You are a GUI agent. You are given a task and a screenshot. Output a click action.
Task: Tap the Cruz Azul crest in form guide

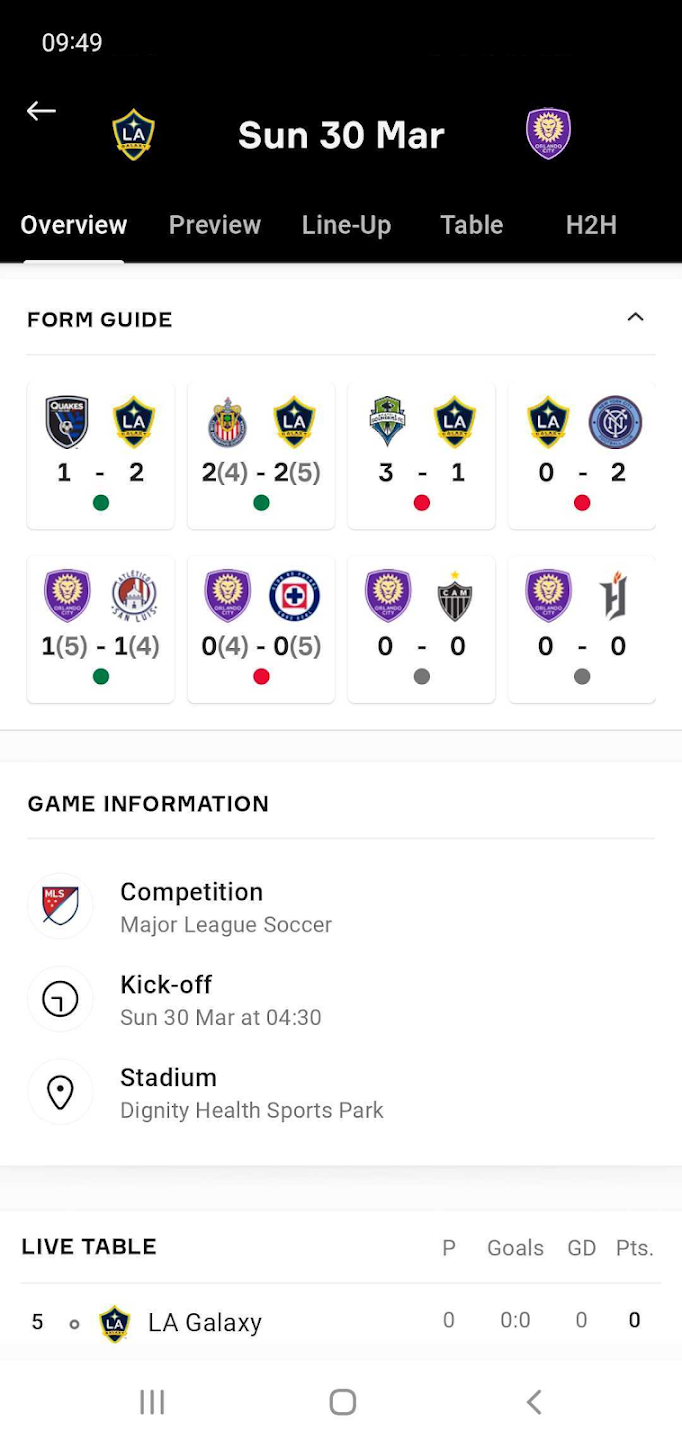pos(294,596)
